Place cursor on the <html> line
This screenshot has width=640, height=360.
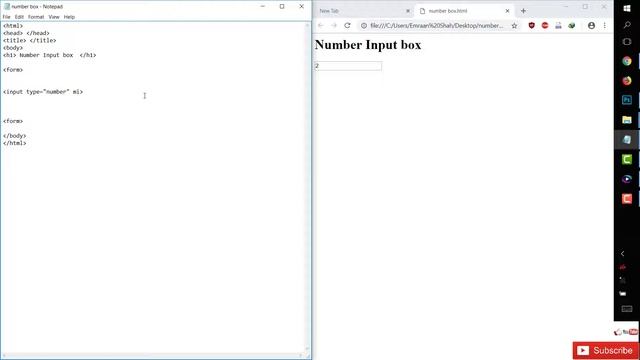pyautogui.click(x=13, y=26)
